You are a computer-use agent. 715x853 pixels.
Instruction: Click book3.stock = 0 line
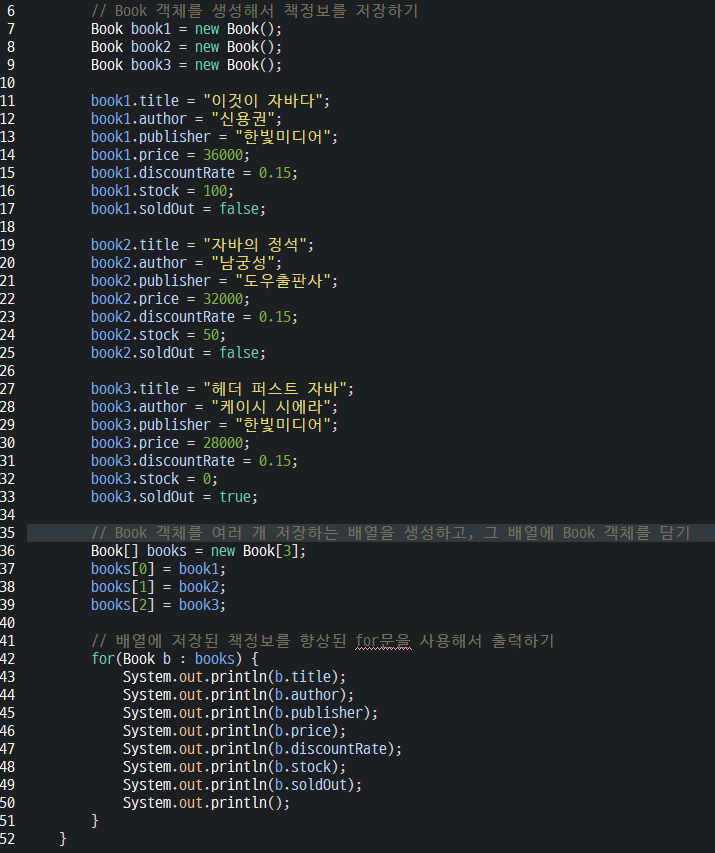155,478
